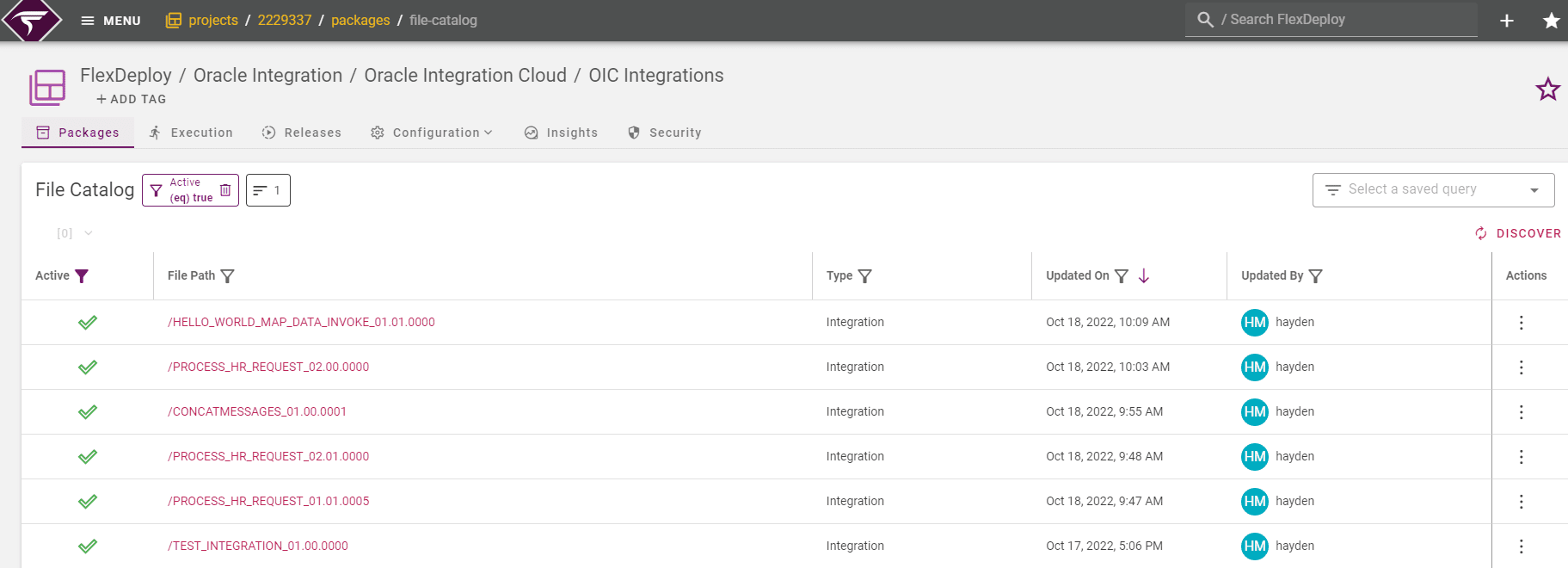Switch to the Execution tab
Viewport: 1568px width, 568px height.
tap(191, 133)
